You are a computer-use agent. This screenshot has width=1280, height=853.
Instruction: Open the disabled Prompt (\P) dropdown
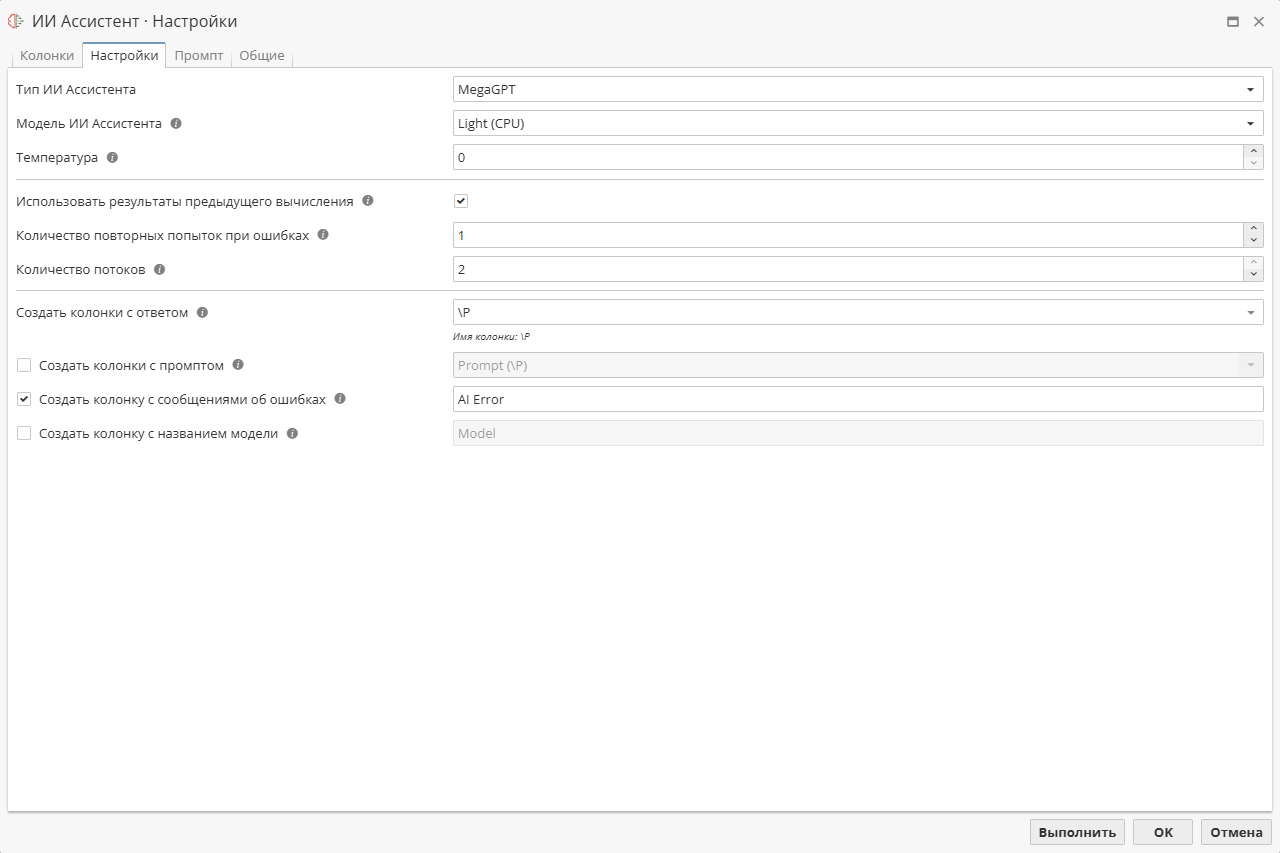tap(858, 365)
